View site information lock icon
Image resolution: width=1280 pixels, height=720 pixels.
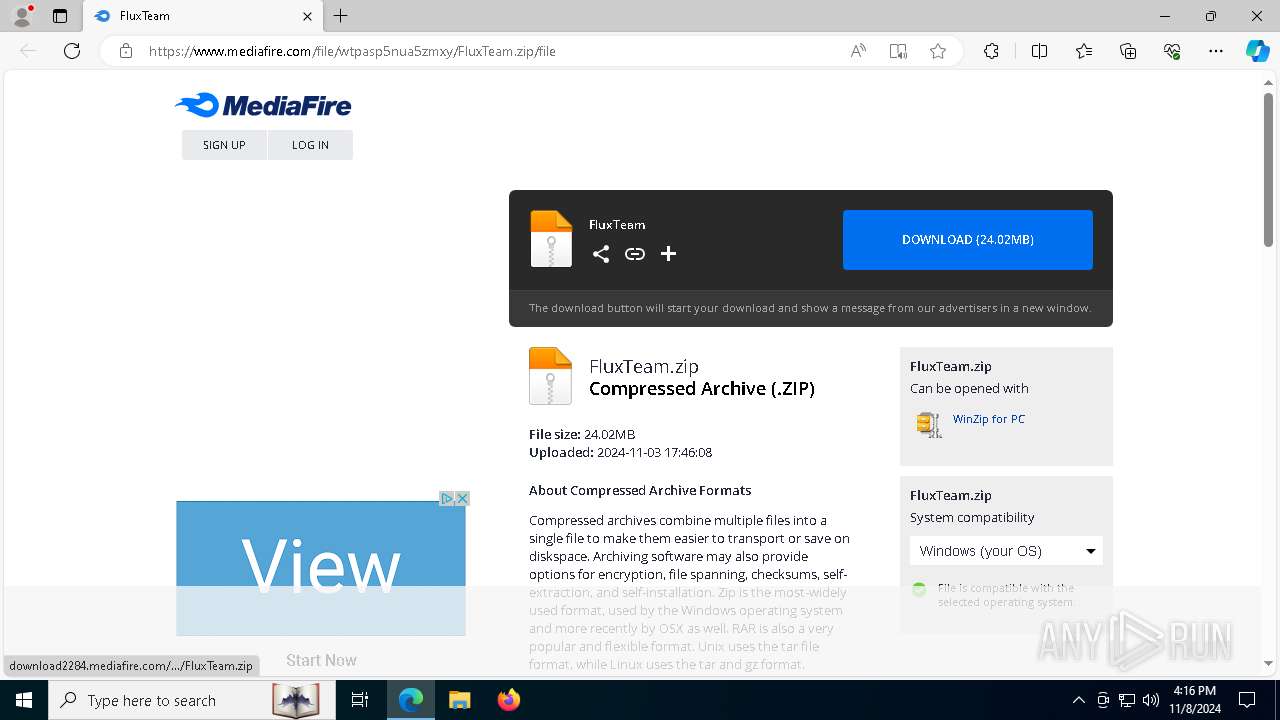click(126, 51)
